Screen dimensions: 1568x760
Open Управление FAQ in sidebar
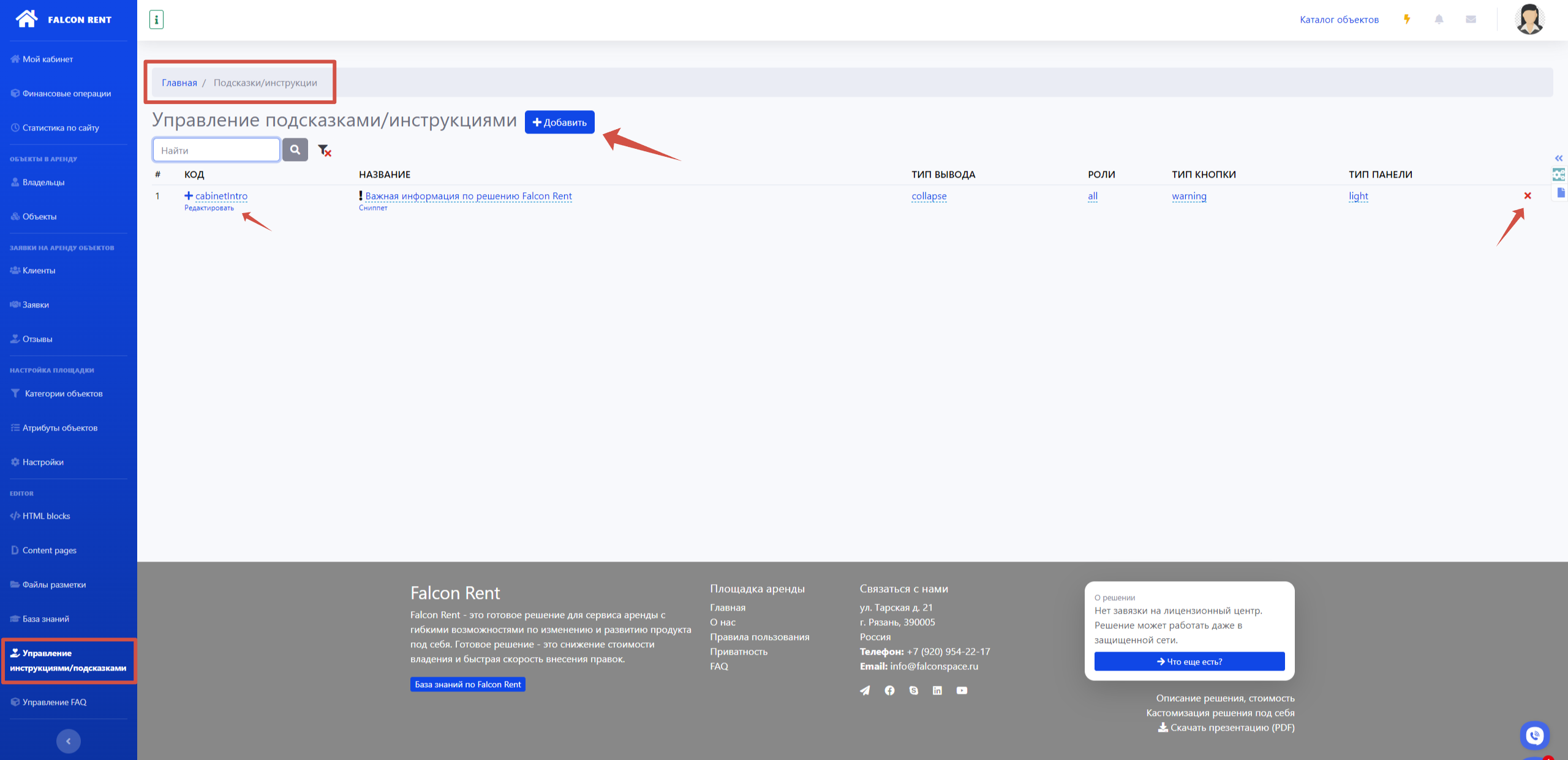[54, 702]
